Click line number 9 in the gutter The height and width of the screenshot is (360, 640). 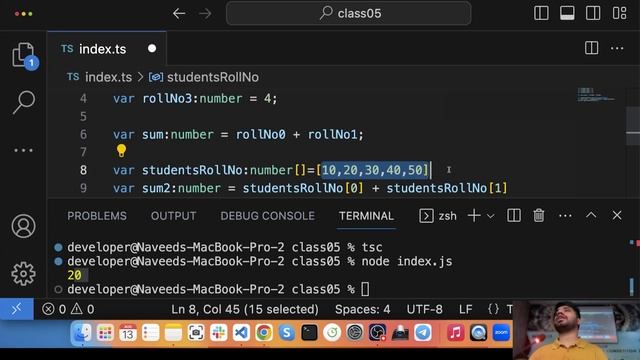pos(83,188)
